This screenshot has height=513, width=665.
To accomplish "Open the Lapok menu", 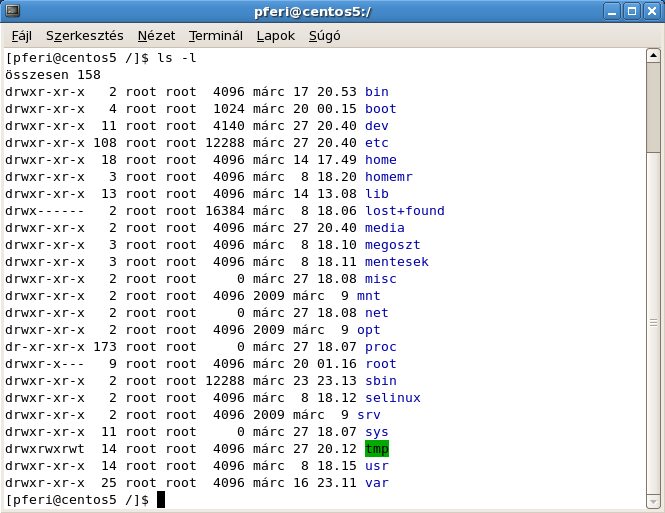I will click(x=276, y=36).
